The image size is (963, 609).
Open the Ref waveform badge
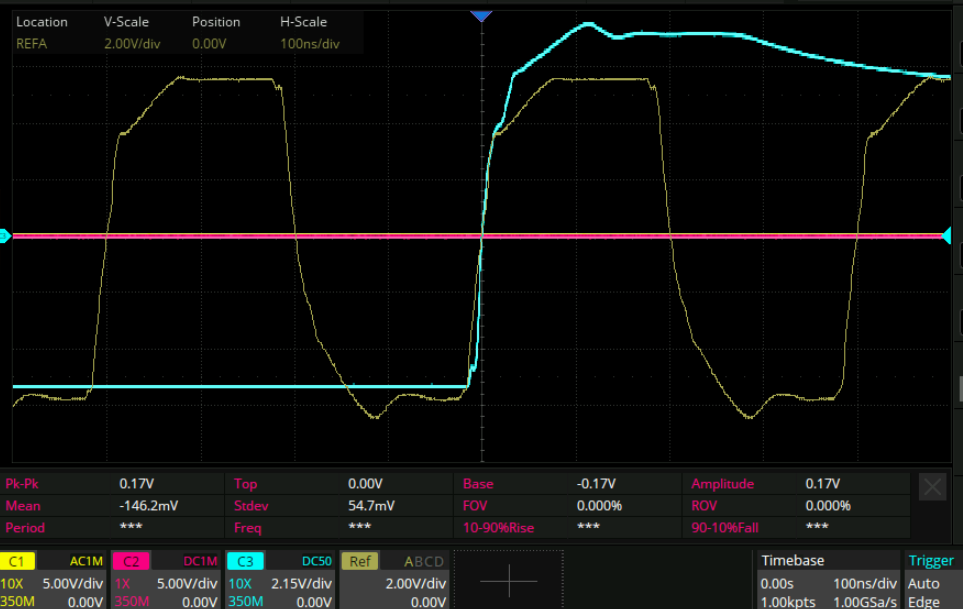pyautogui.click(x=358, y=561)
